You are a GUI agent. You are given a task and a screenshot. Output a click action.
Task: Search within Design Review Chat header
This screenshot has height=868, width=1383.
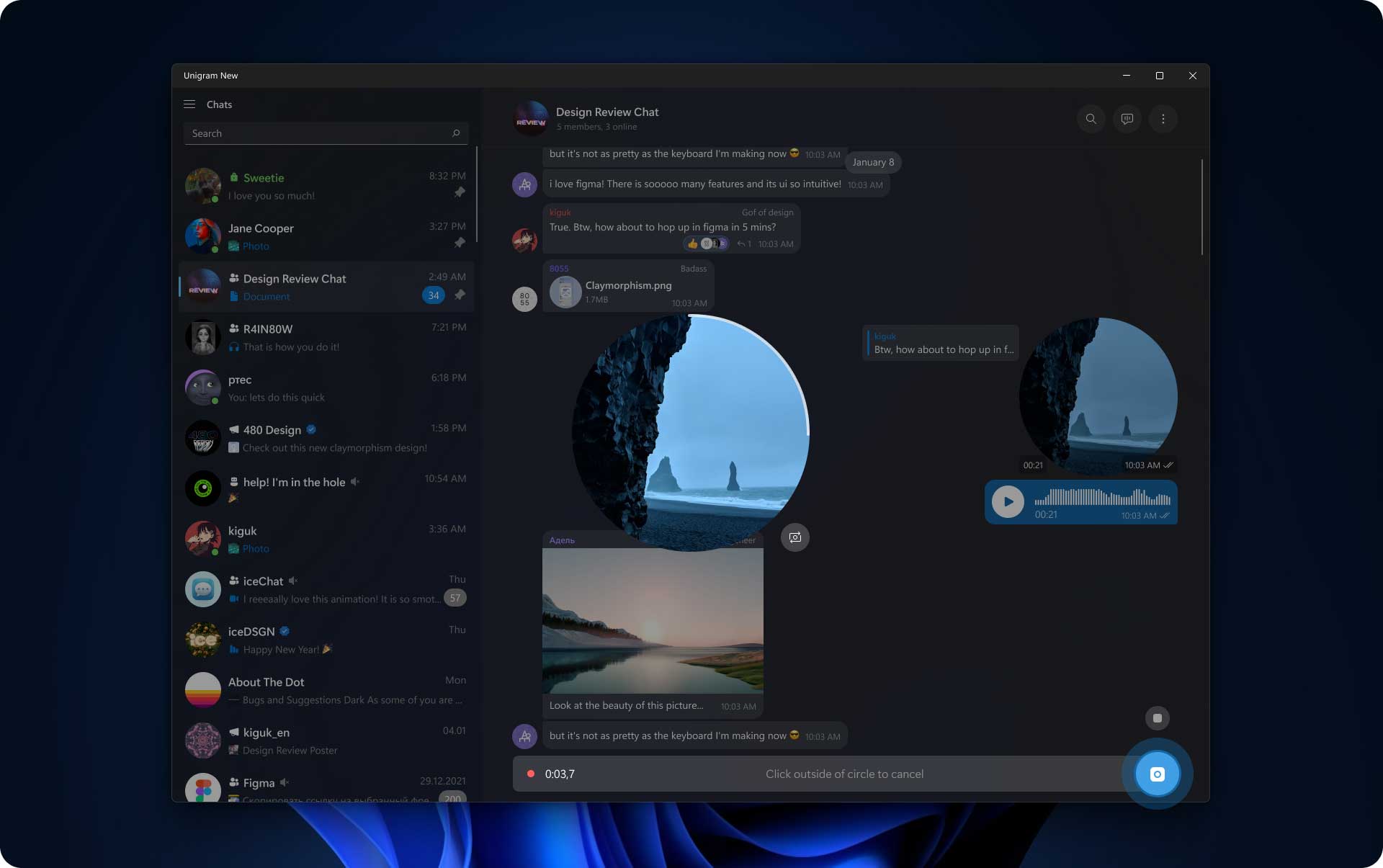pyautogui.click(x=1091, y=119)
